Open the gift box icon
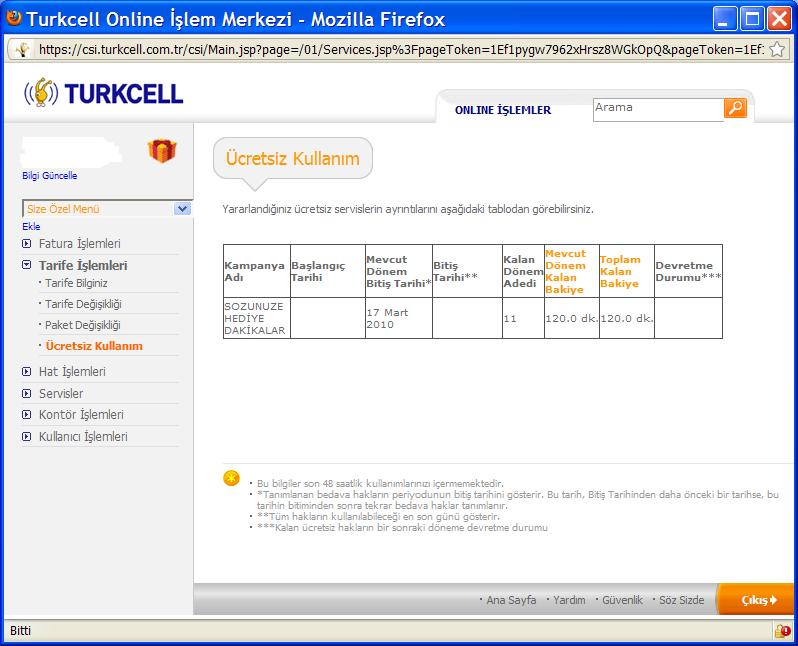Viewport: 798px width, 646px height. point(162,151)
